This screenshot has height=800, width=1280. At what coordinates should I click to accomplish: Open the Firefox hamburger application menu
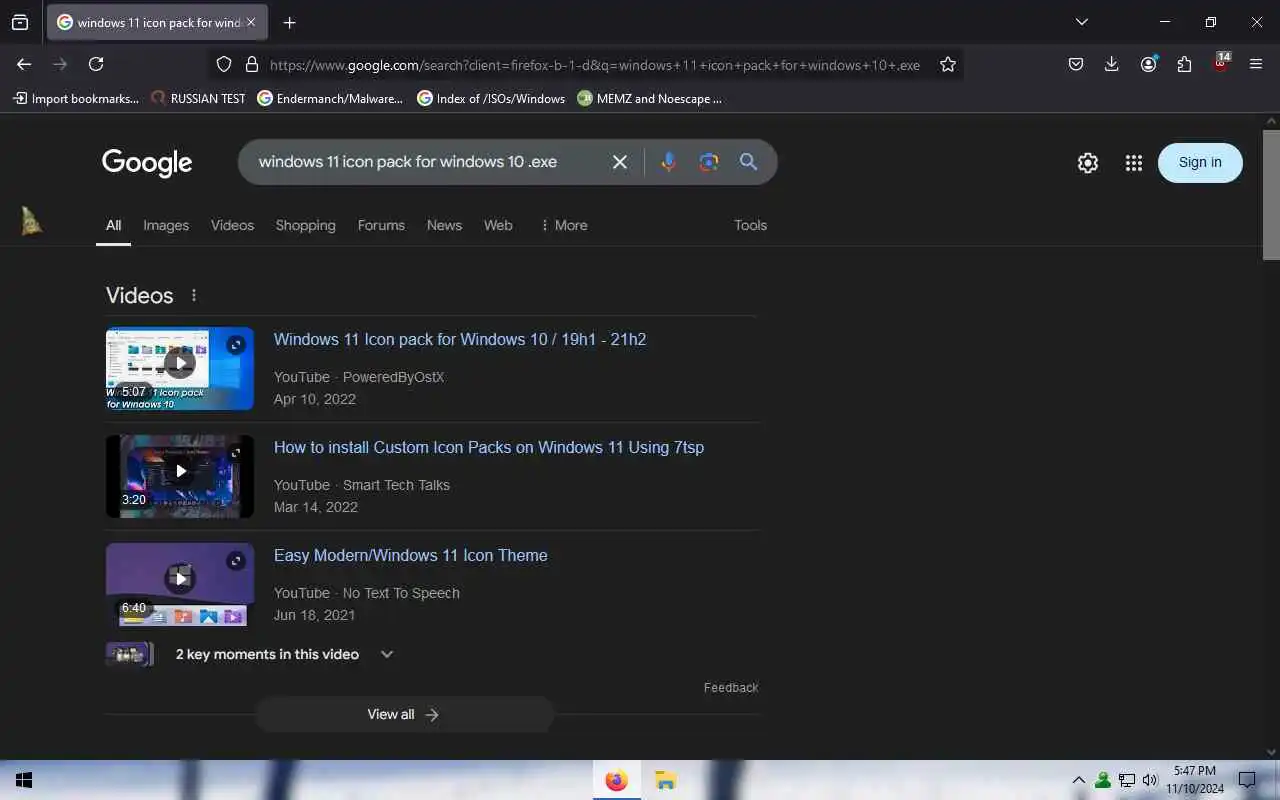(1256, 64)
